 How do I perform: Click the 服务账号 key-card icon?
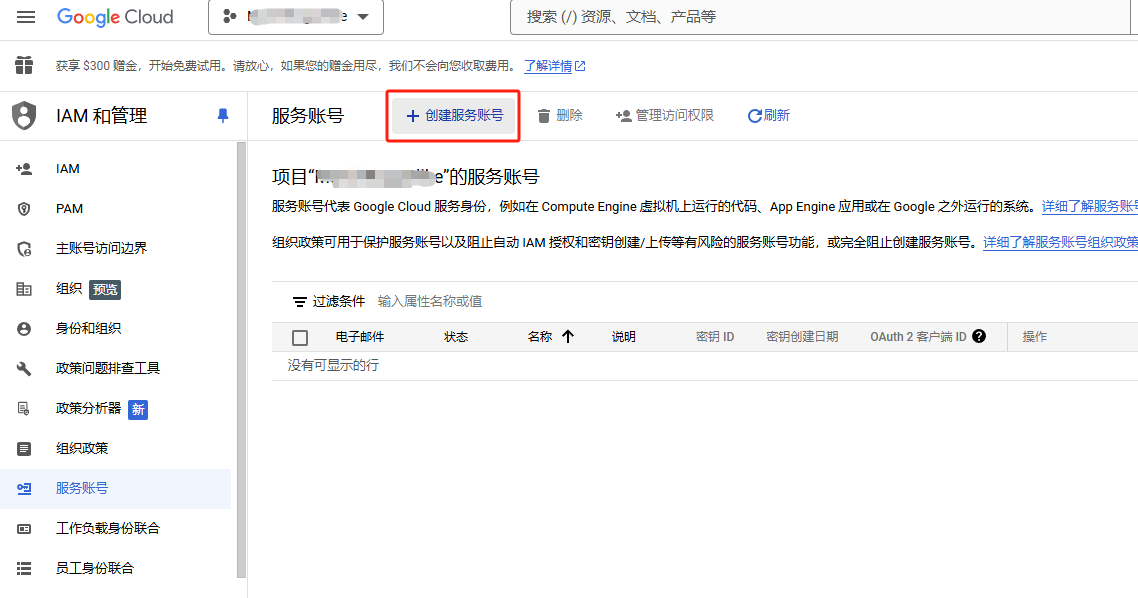(24, 488)
